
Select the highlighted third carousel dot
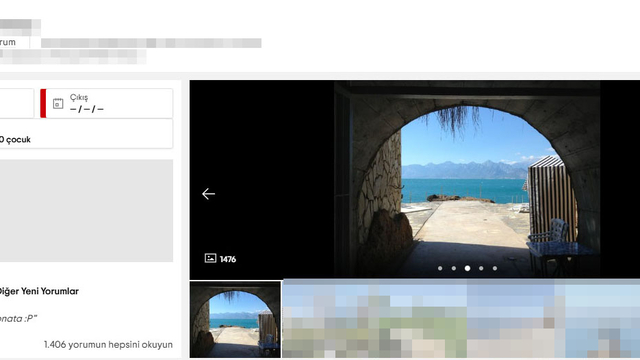[x=467, y=268]
